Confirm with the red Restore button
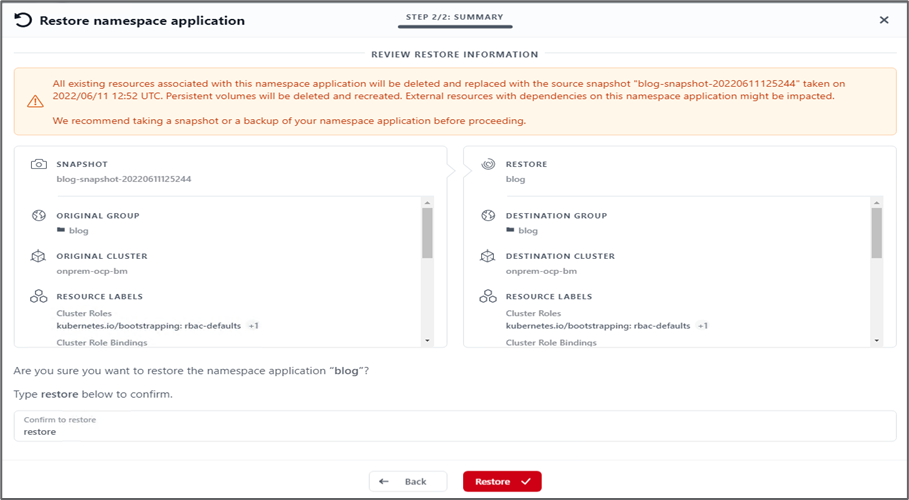 tap(501, 482)
